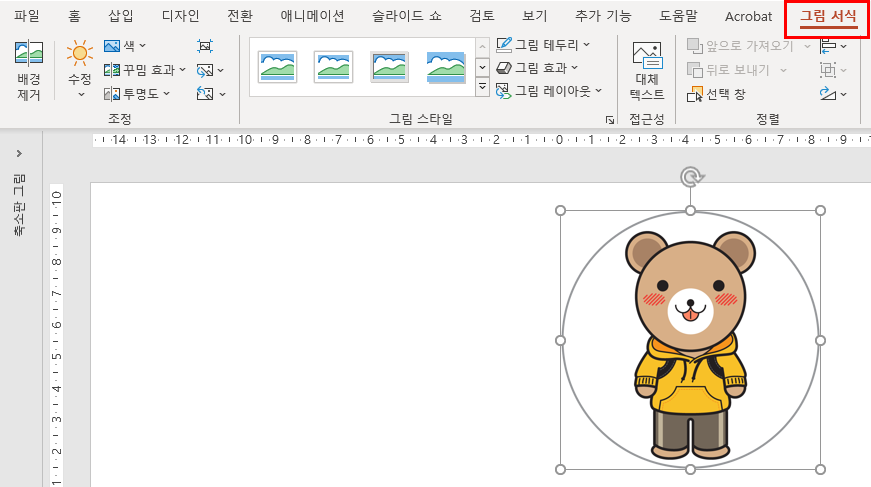
Task: Expand the 색 (Color) dropdown
Action: pos(126,46)
